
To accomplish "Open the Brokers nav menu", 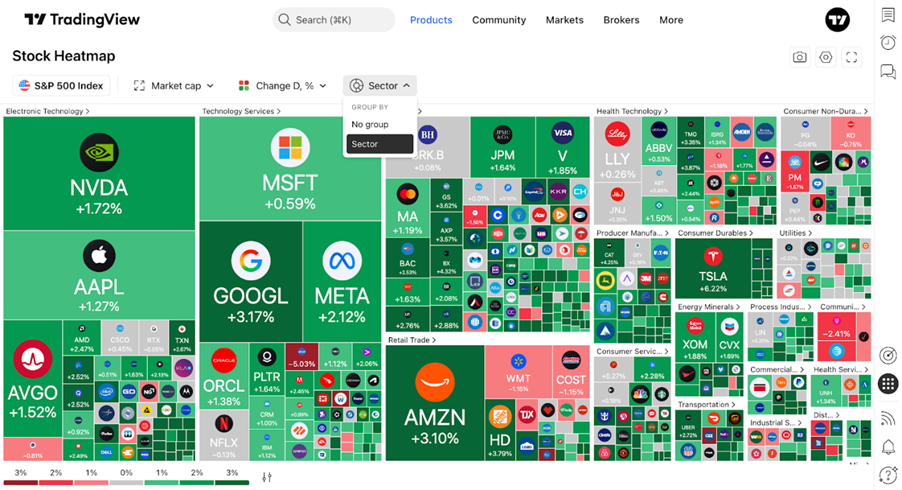I will pyautogui.click(x=621, y=20).
